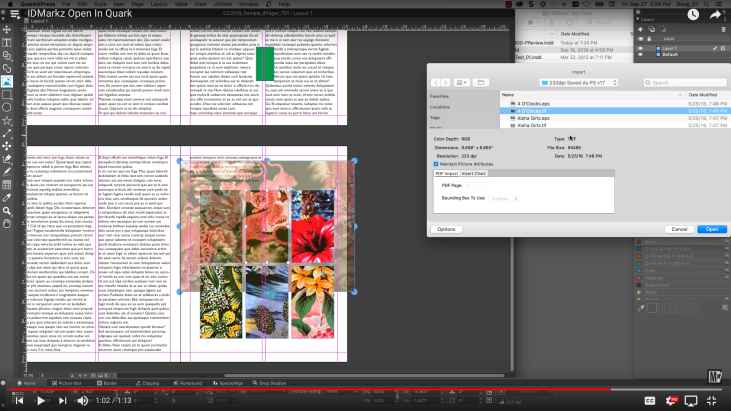Select the Text Content tool
Screen dimensions: 731x411
pos(7,43)
